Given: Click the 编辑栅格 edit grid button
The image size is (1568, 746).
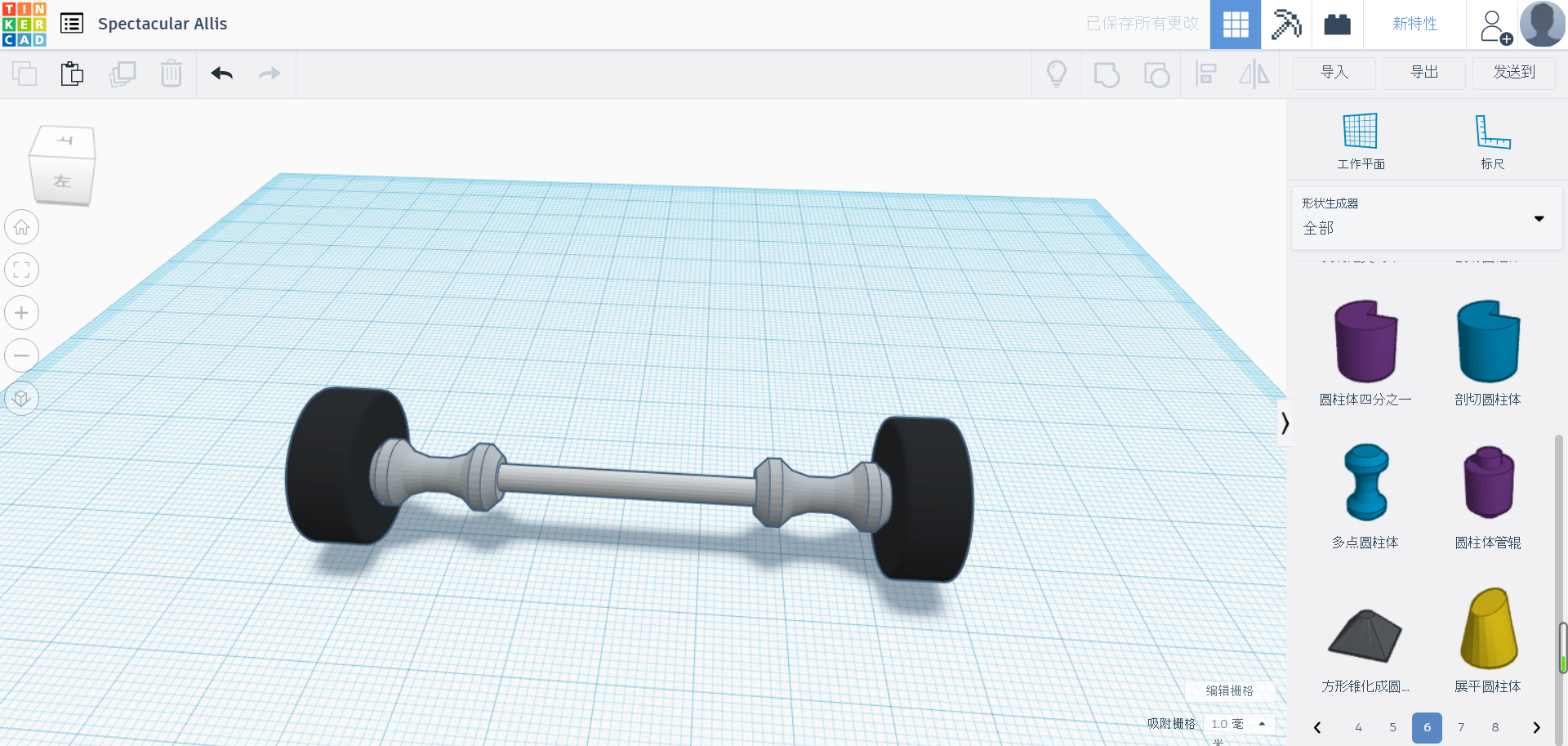Looking at the screenshot, I should pos(1229,690).
